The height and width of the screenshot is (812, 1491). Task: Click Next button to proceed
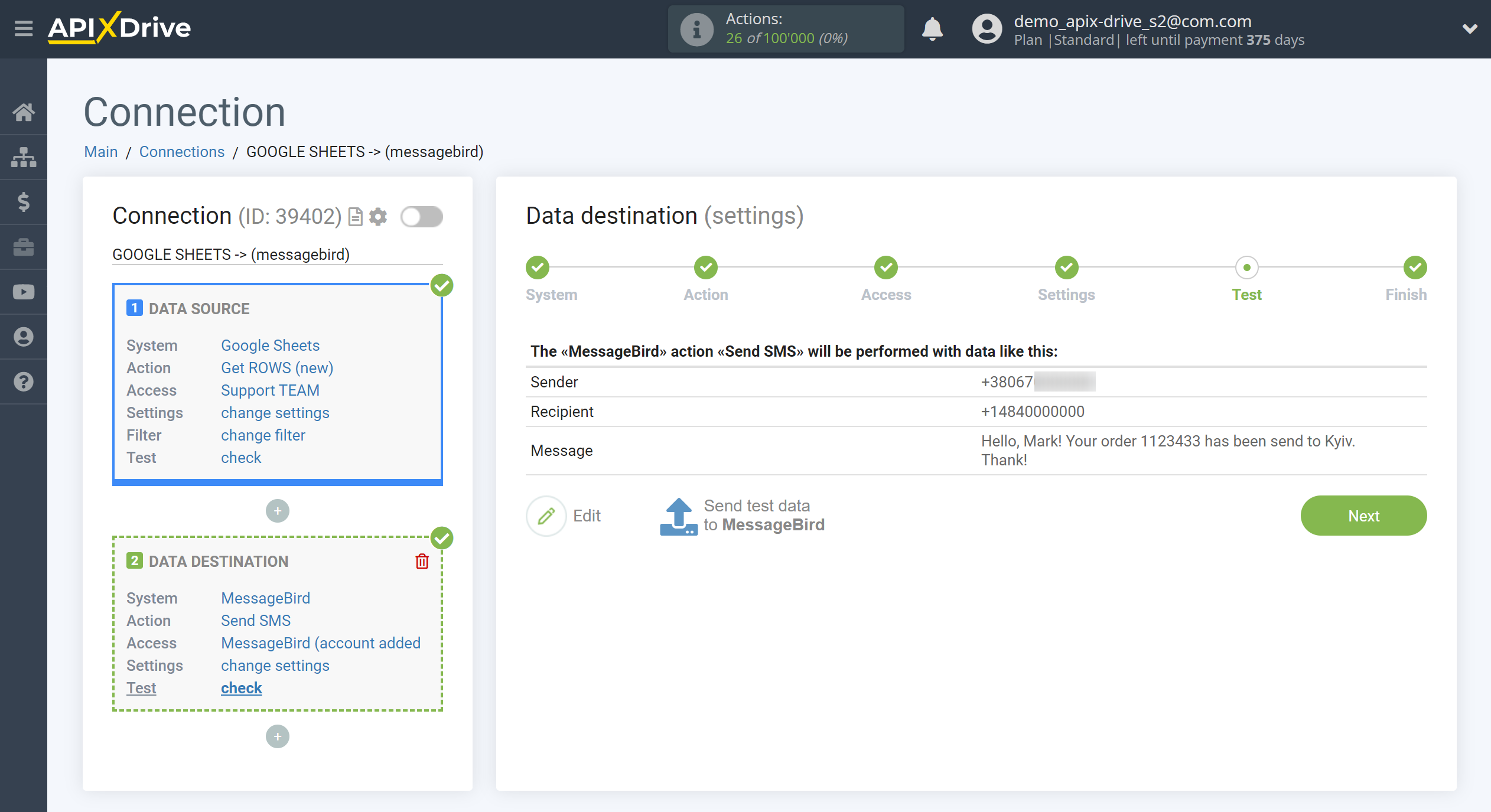[x=1364, y=515]
